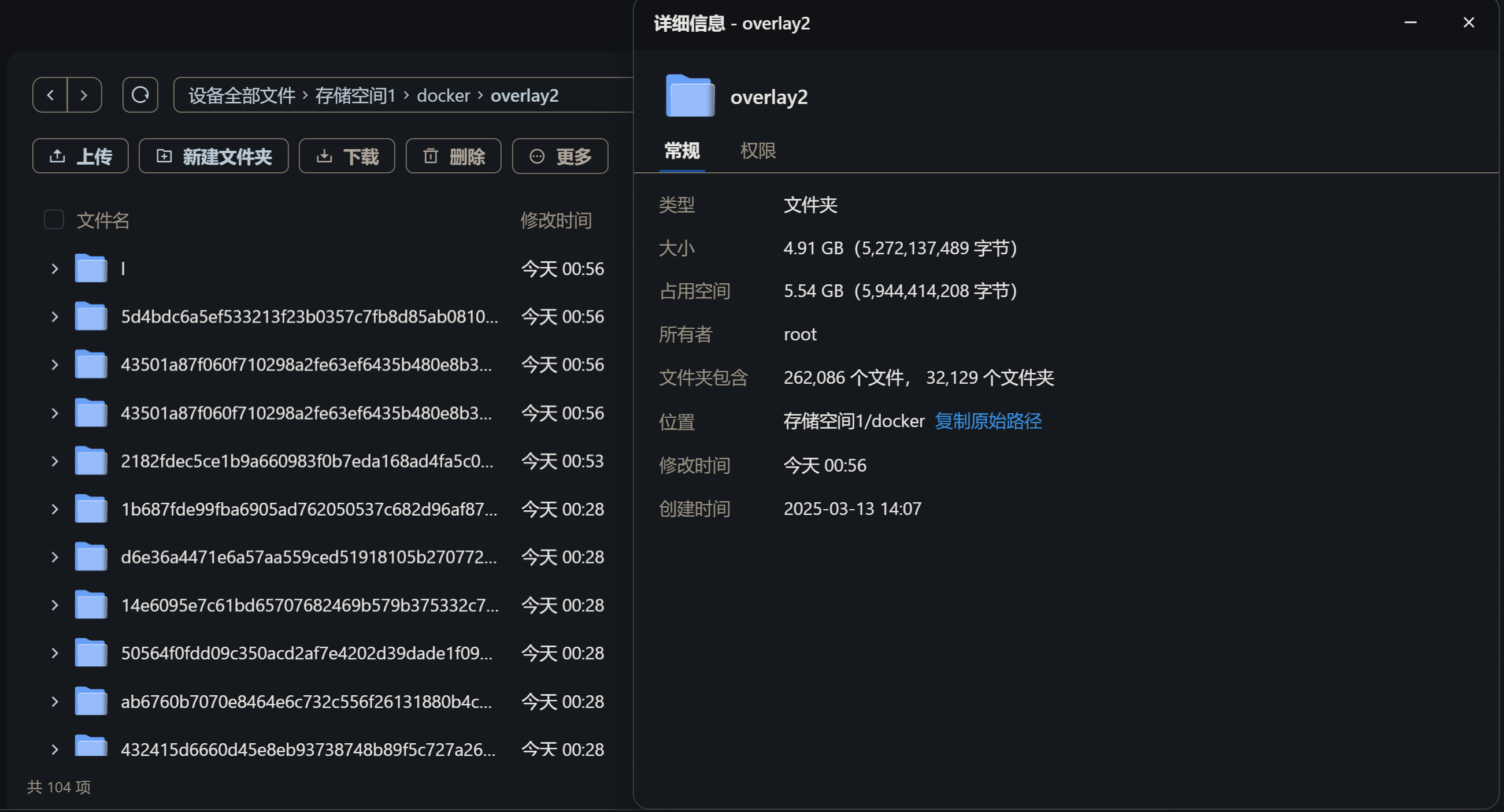Sort by the 修改时间 column header
Image resolution: width=1504 pixels, height=812 pixels.
pos(556,220)
